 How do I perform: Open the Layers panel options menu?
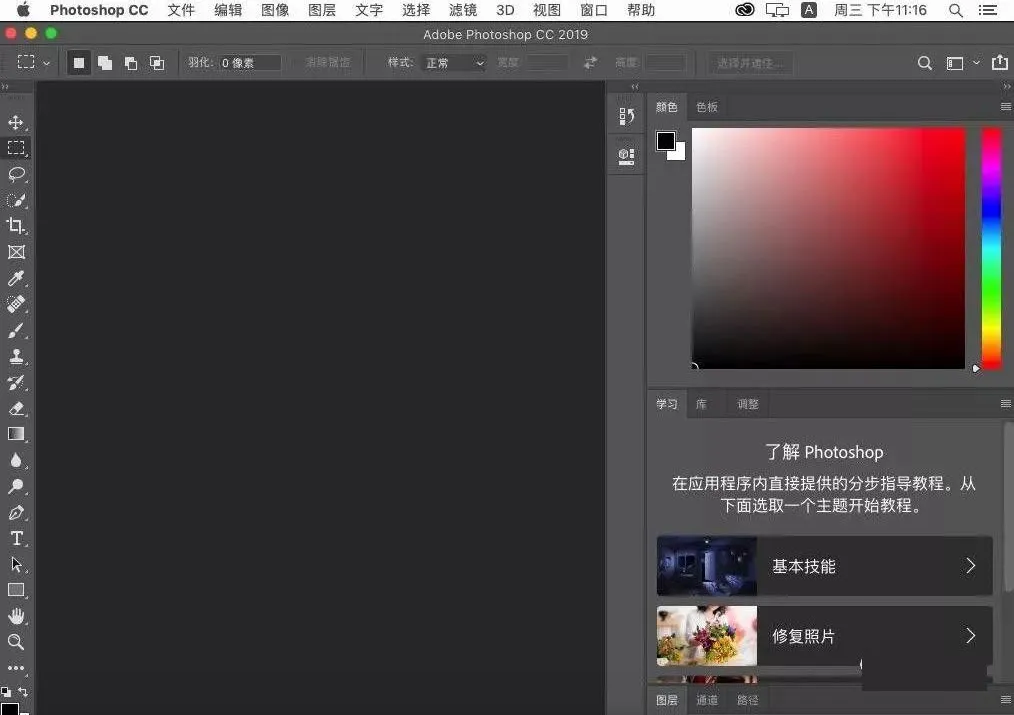1006,699
